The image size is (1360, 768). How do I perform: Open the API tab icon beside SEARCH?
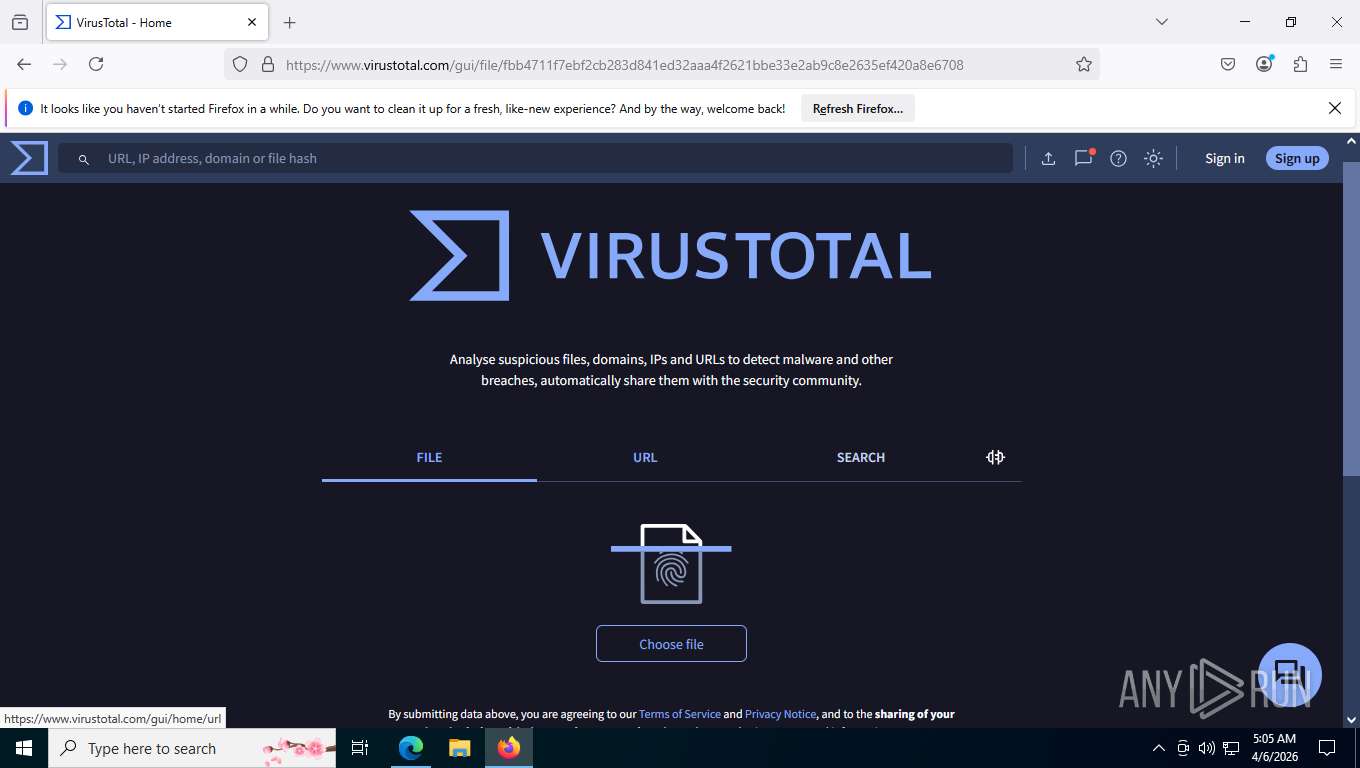click(x=995, y=457)
